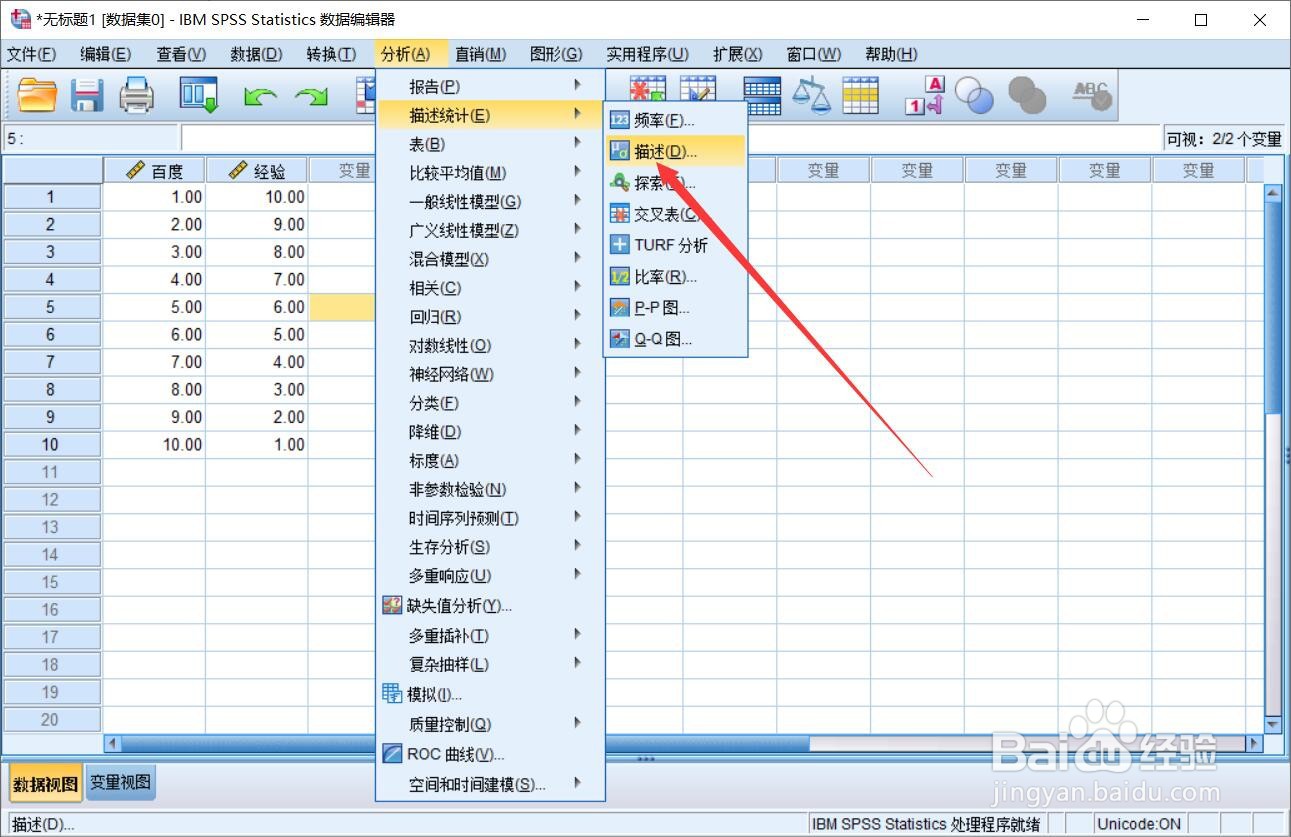The height and width of the screenshot is (837, 1291).
Task: Click the vertical scrollbar down arrow
Action: pyautogui.click(x=1273, y=724)
